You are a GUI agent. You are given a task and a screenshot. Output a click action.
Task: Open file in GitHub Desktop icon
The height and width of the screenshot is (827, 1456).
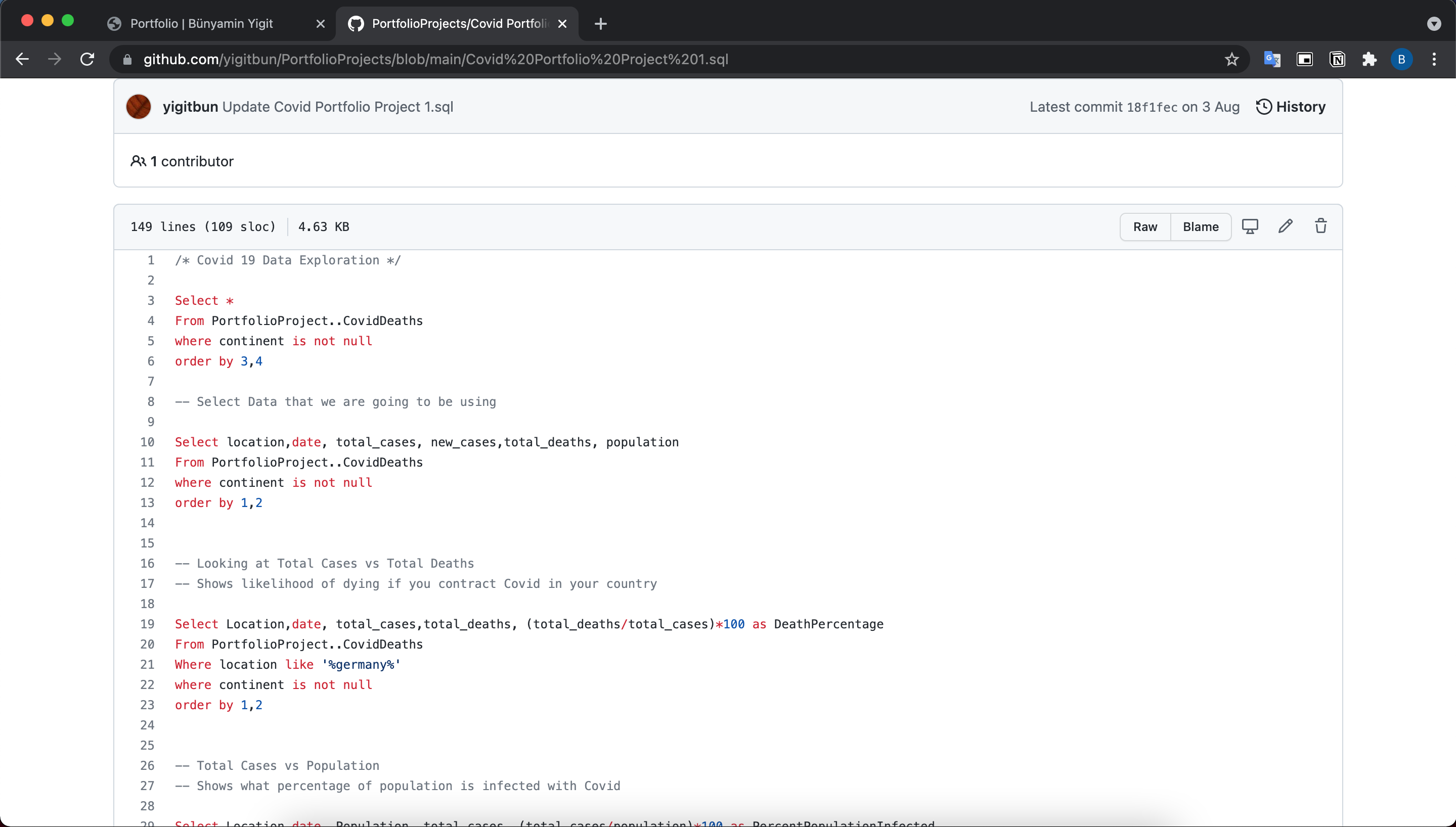(1250, 226)
